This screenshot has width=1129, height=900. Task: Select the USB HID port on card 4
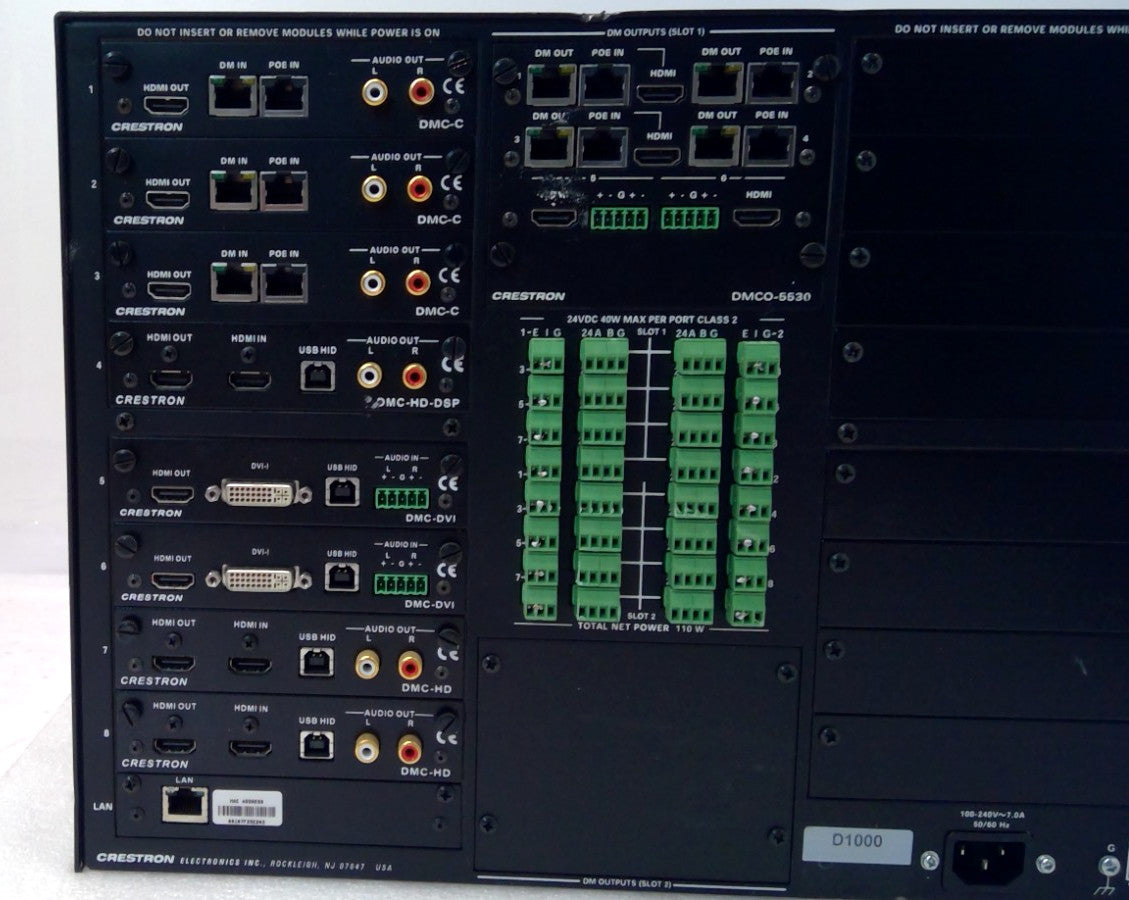pyautogui.click(x=318, y=376)
